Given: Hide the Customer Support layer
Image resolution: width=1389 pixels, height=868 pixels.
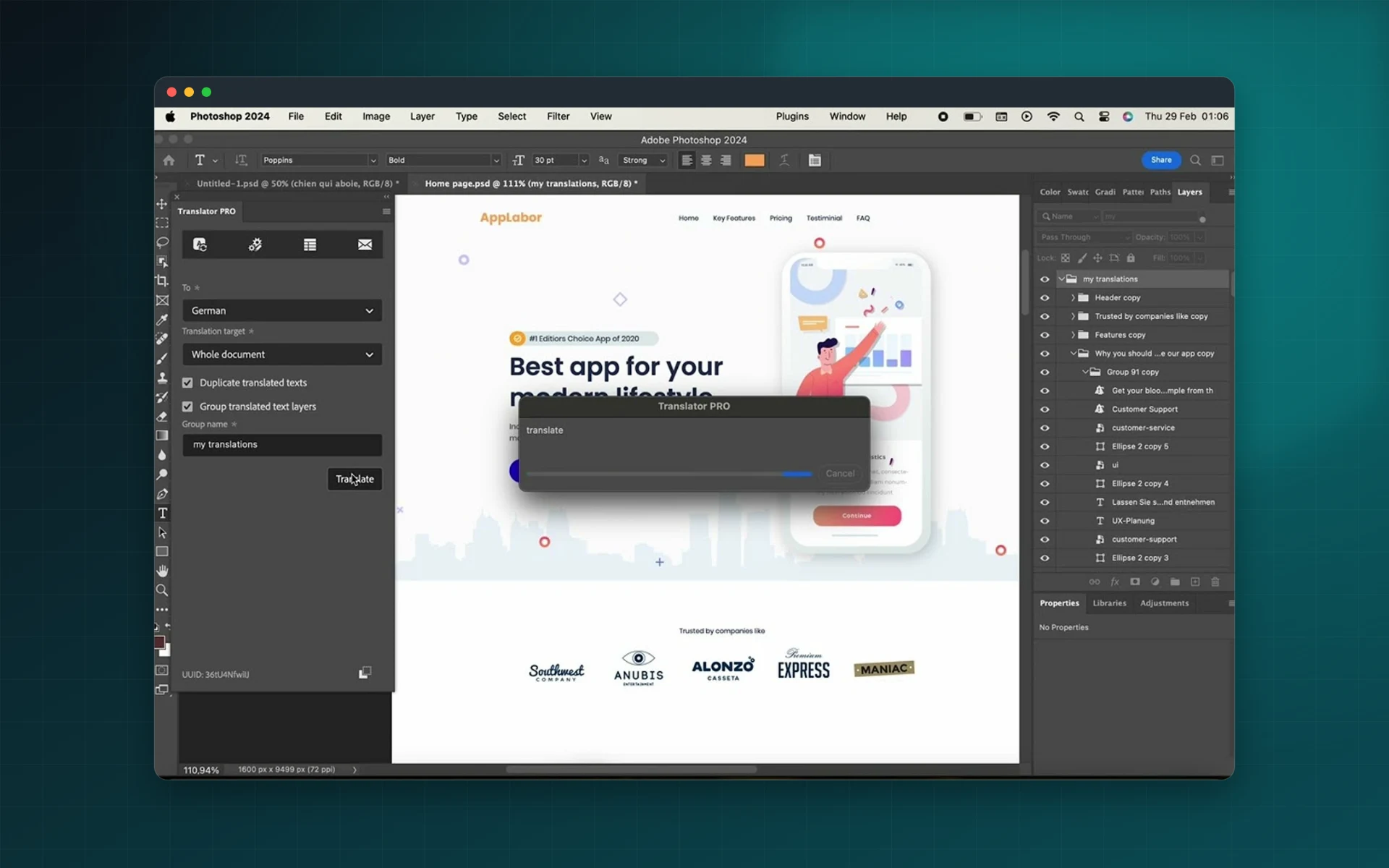Looking at the screenshot, I should click(x=1045, y=409).
